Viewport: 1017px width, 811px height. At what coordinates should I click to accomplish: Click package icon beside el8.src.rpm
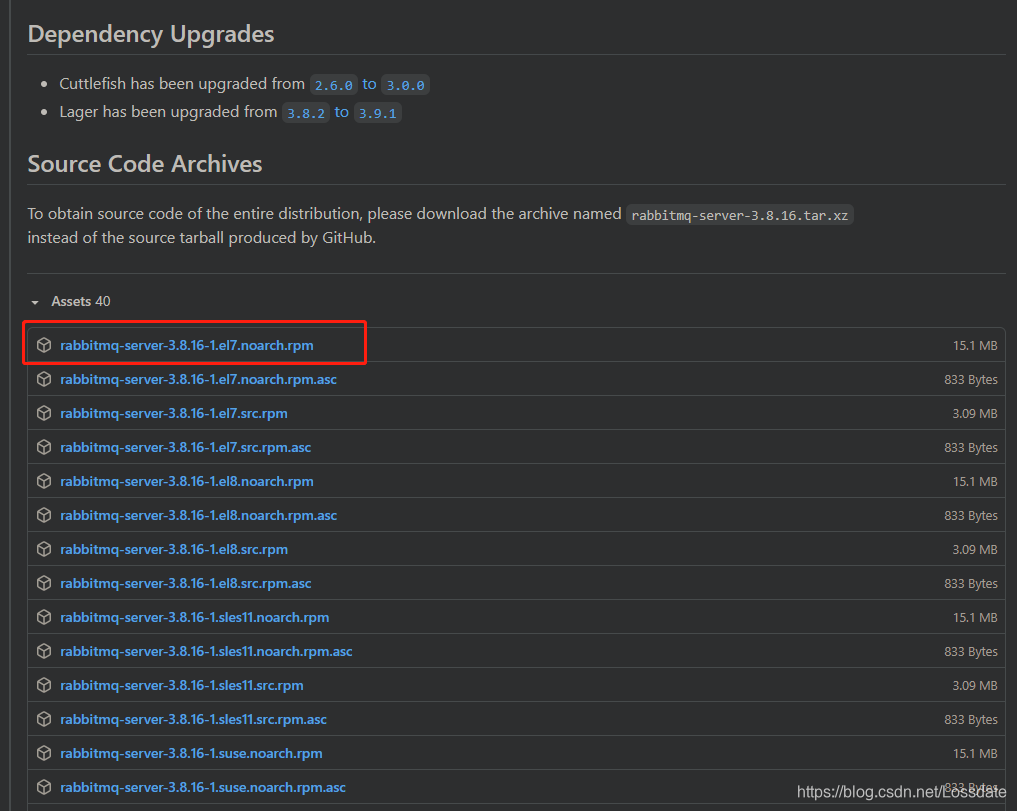[44, 549]
